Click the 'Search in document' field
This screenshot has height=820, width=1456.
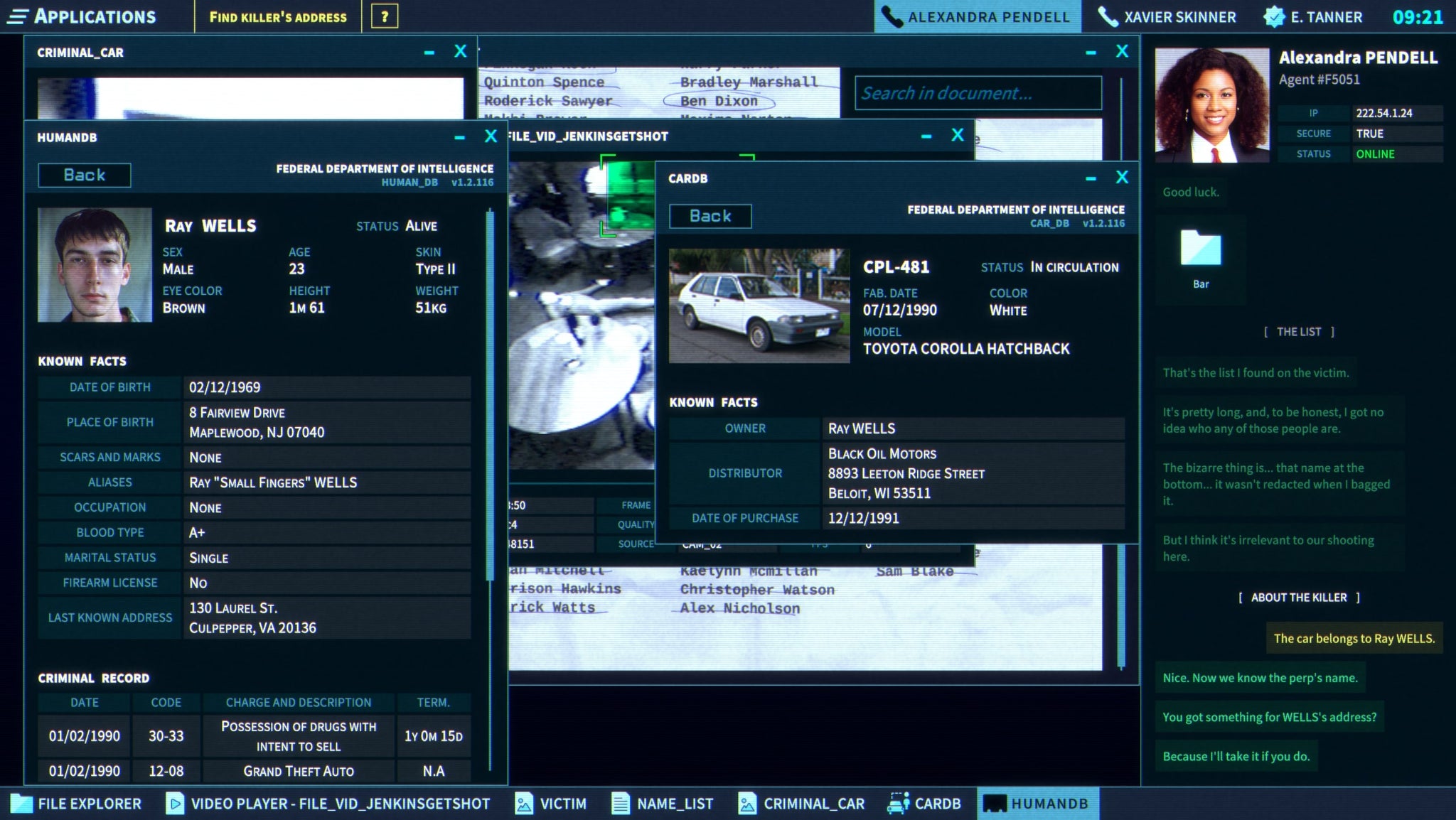pos(977,92)
